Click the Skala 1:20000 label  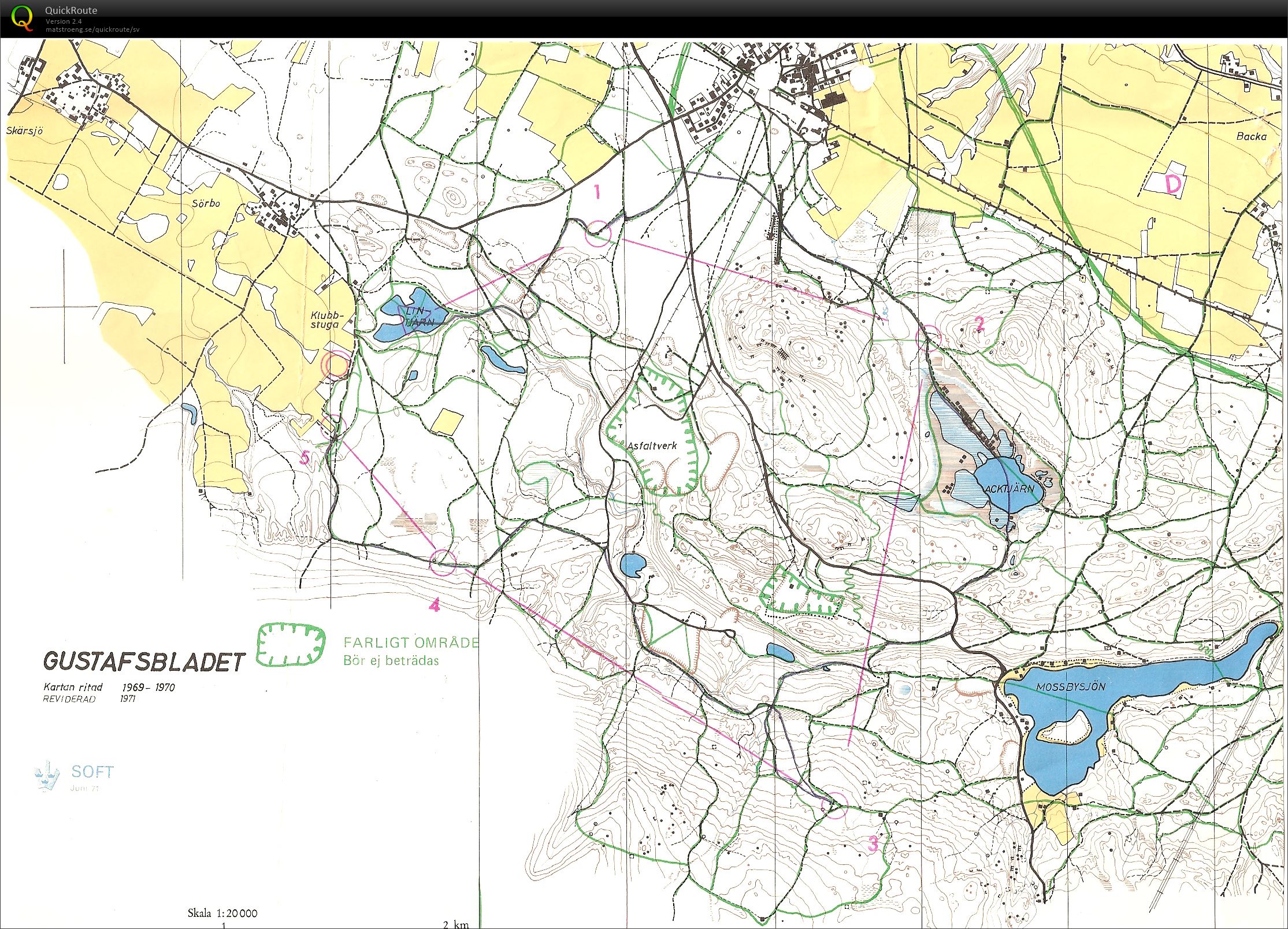point(222,913)
